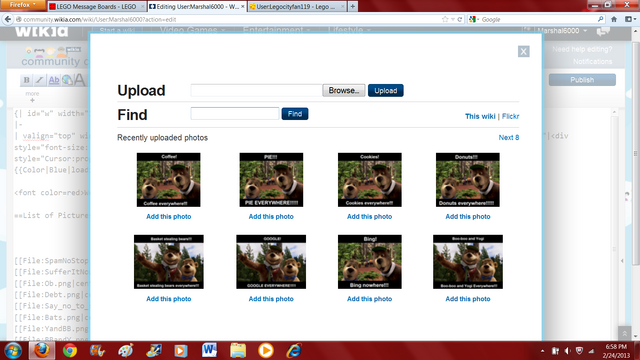Add this photo under Boo-boo and Yogi
The width and height of the screenshot is (640, 360).
(x=468, y=299)
